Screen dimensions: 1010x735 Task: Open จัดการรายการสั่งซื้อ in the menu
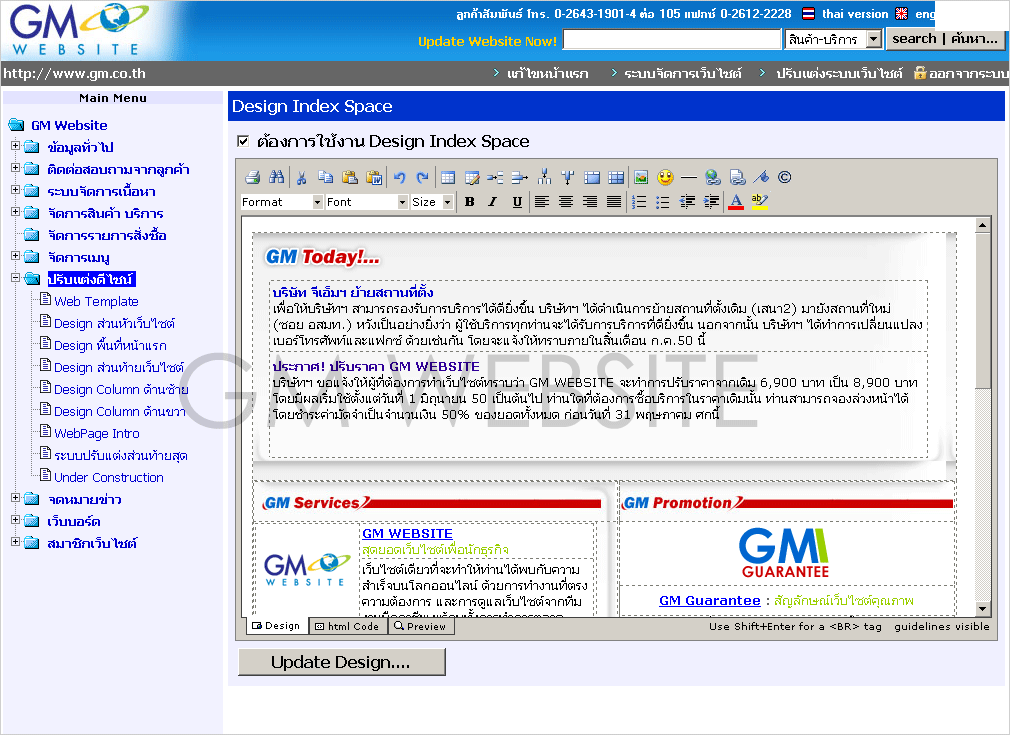click(x=107, y=236)
